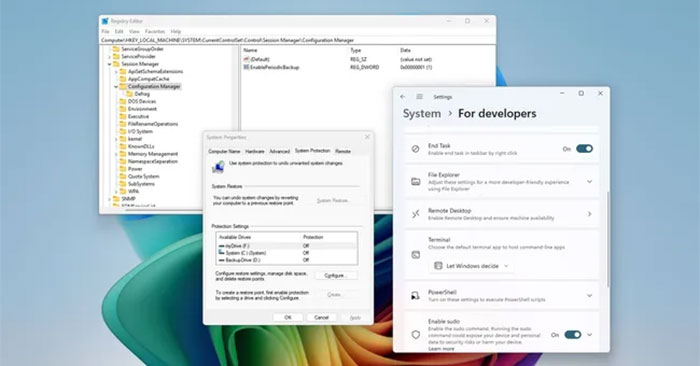The image size is (700, 366).
Task: Click Cancel in System Properties
Action: [321, 317]
